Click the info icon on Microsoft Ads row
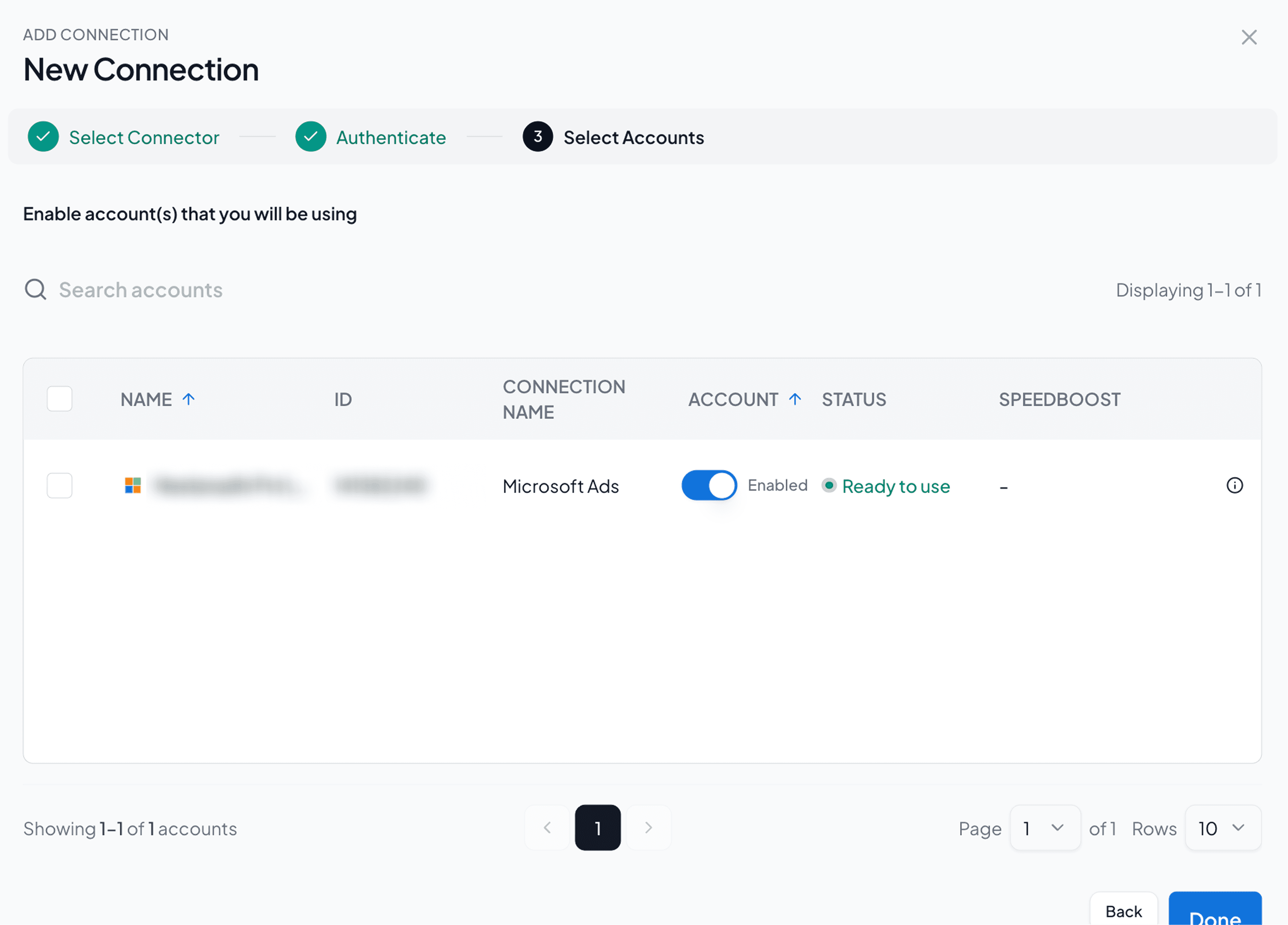Screen dimensions: 1288x925 pyautogui.click(x=1235, y=486)
